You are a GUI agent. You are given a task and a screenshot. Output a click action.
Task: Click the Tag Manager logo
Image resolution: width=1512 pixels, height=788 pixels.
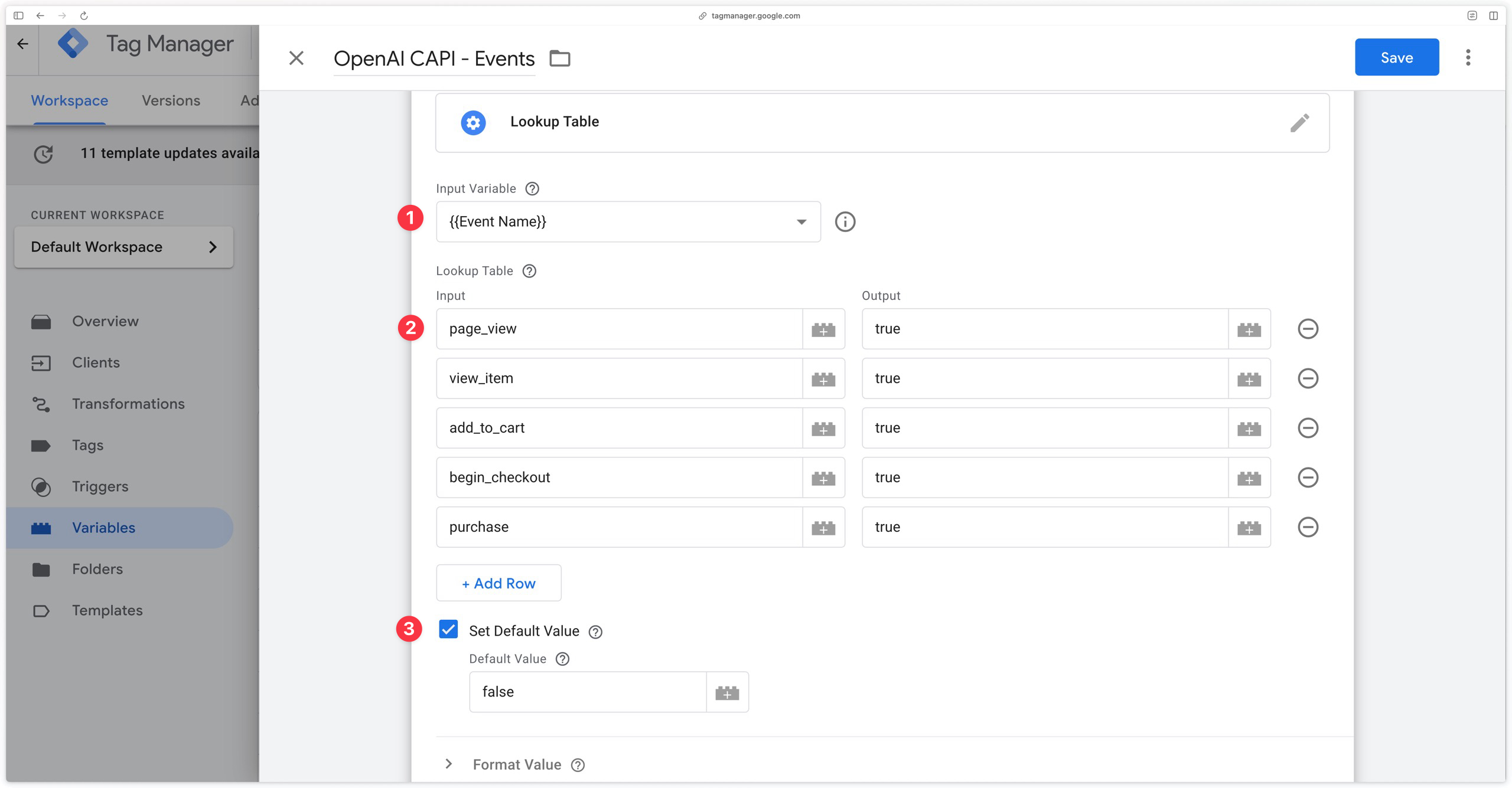(73, 44)
